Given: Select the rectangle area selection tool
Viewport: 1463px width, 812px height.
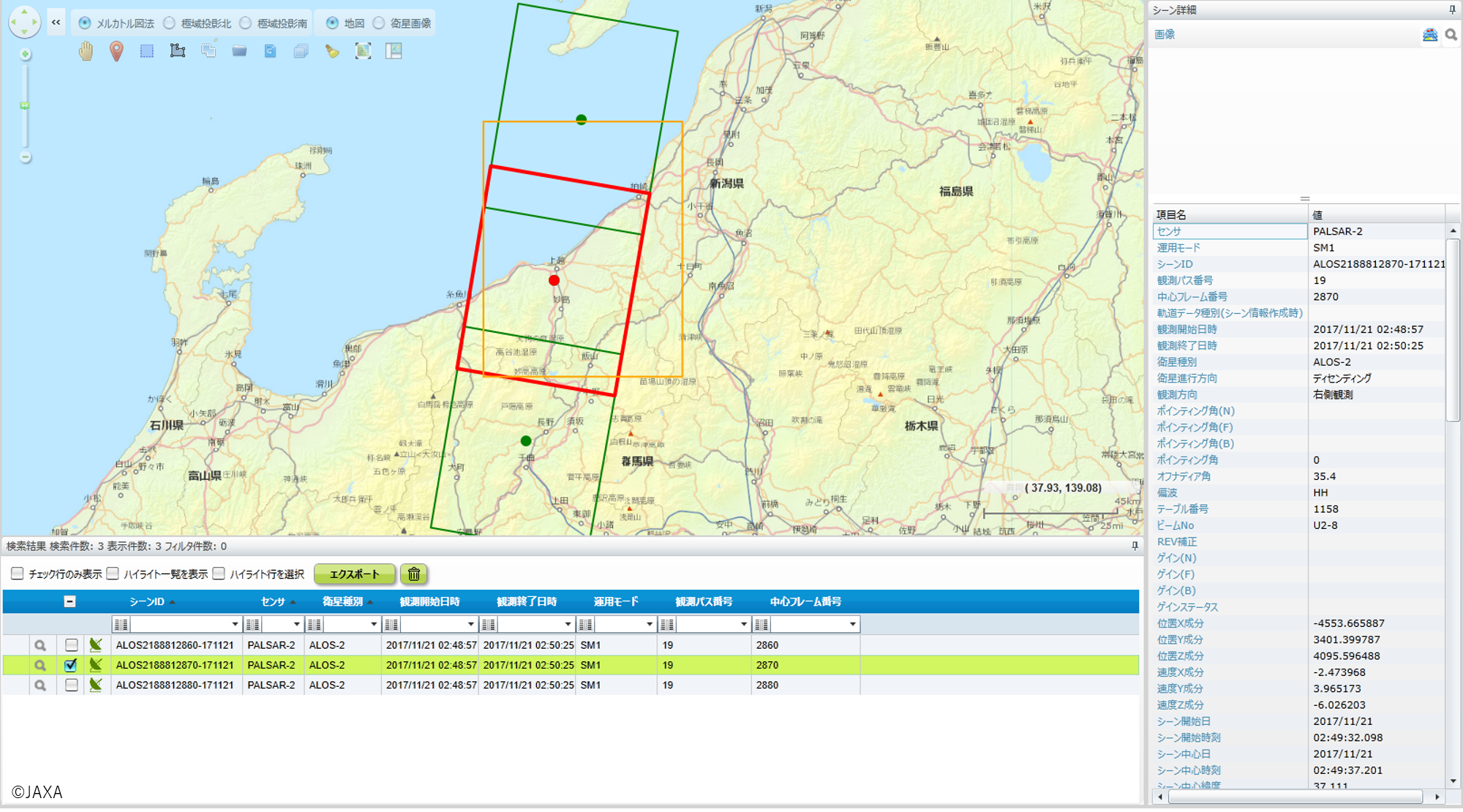Looking at the screenshot, I should click(x=147, y=51).
